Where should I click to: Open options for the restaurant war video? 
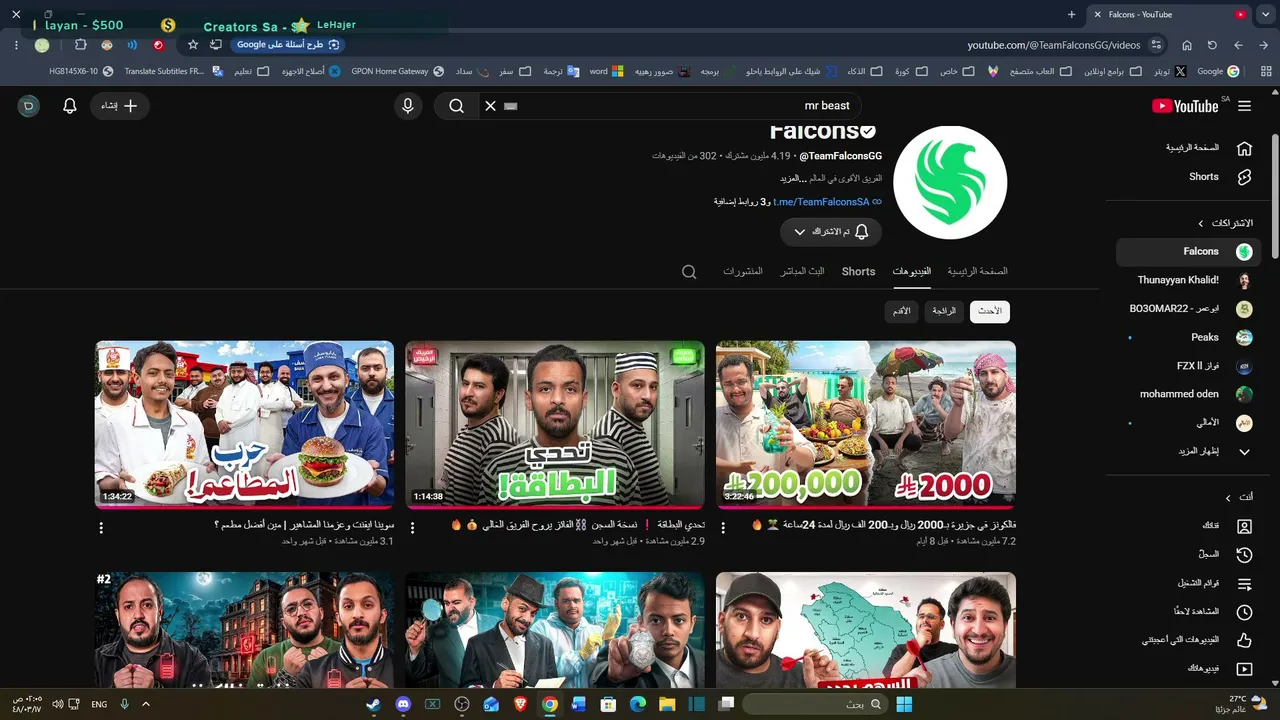point(101,528)
